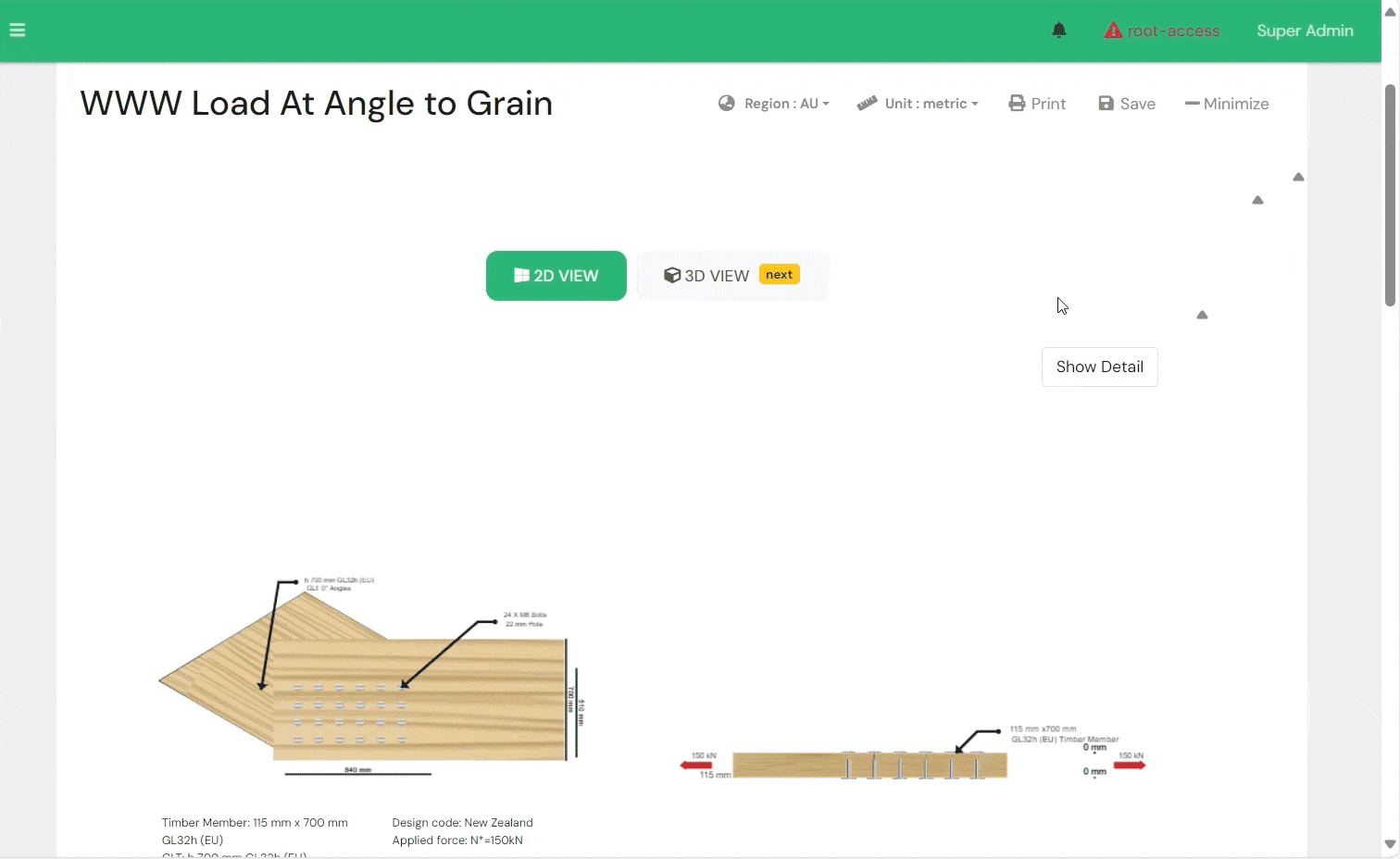Image resolution: width=1400 pixels, height=859 pixels.
Task: Open the Super Admin user menu
Action: click(1305, 31)
